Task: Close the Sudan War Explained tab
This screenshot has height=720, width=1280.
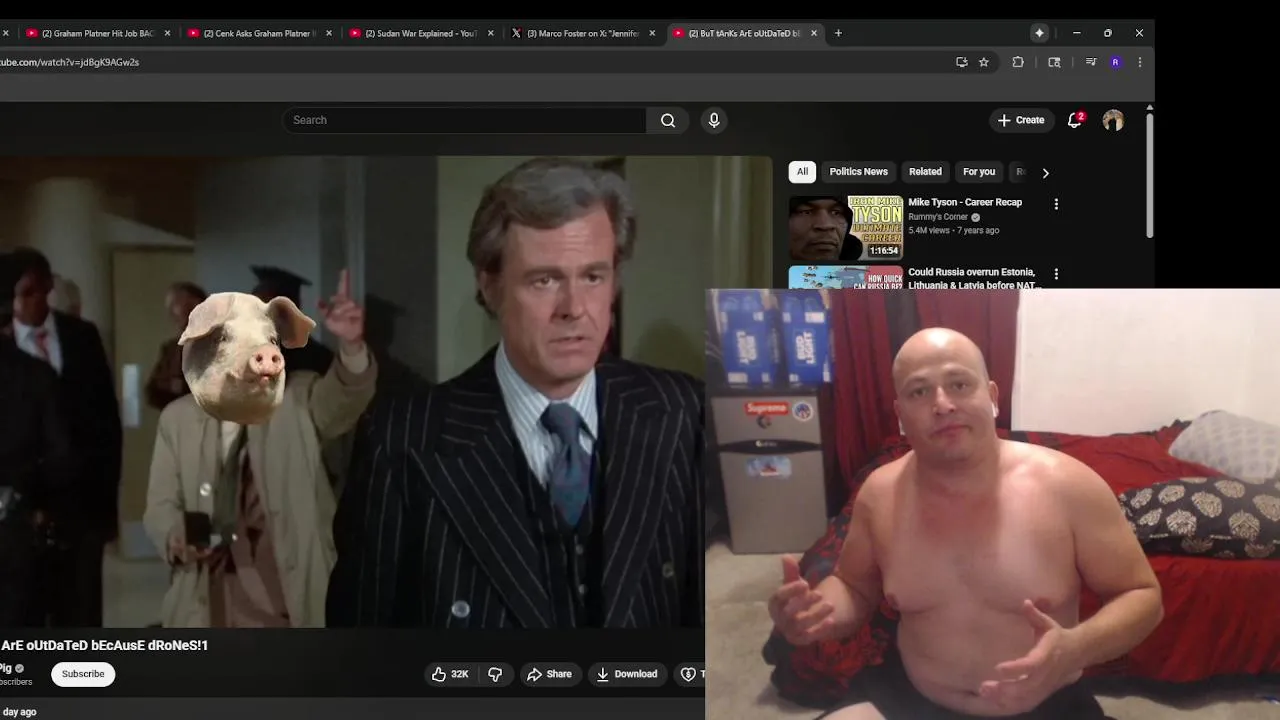Action: [x=490, y=33]
